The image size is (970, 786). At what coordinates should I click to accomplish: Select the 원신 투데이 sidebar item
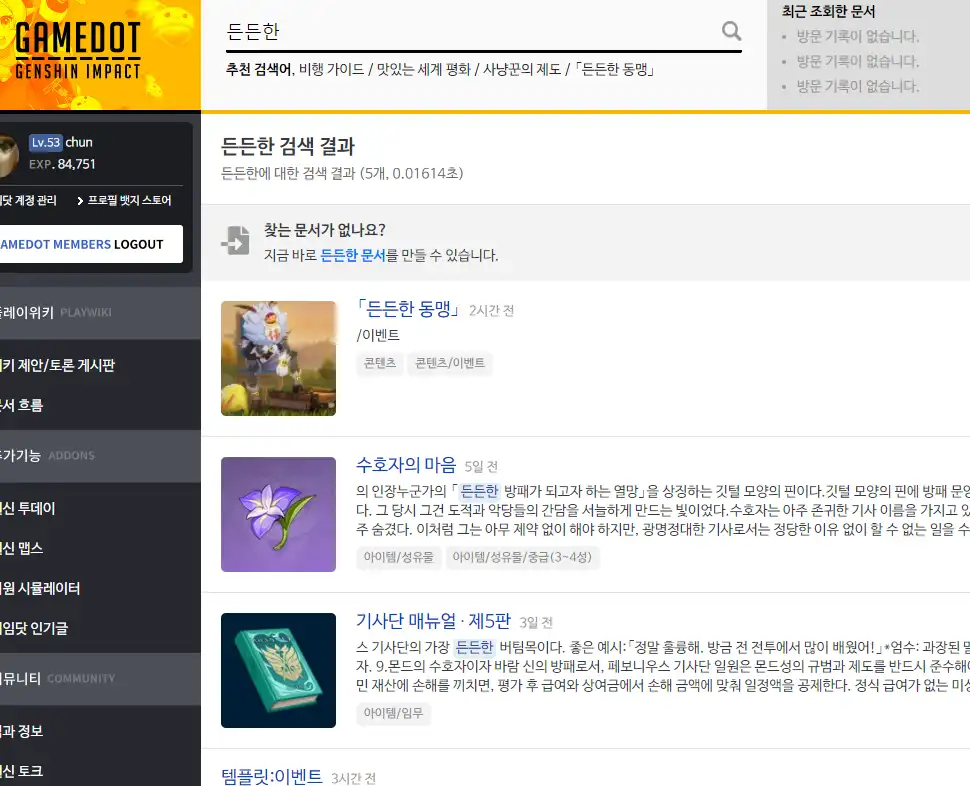click(28, 508)
